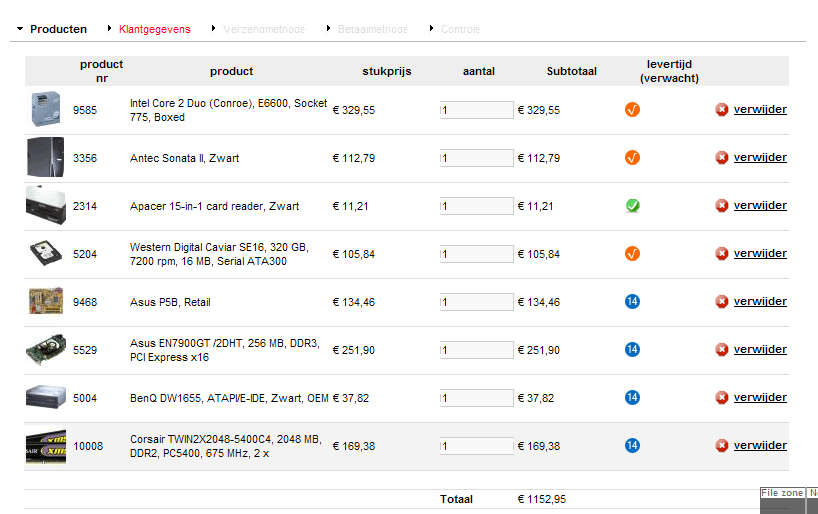818x514 pixels.
Task: Click orange delivery status icon for Intel Core 2 Duo
Action: (632, 110)
